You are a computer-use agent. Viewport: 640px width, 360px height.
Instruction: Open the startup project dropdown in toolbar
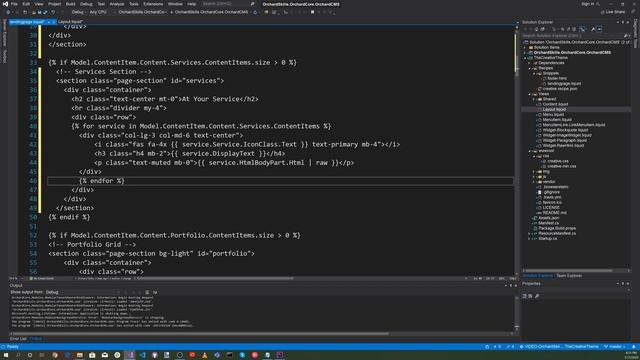[142, 12]
